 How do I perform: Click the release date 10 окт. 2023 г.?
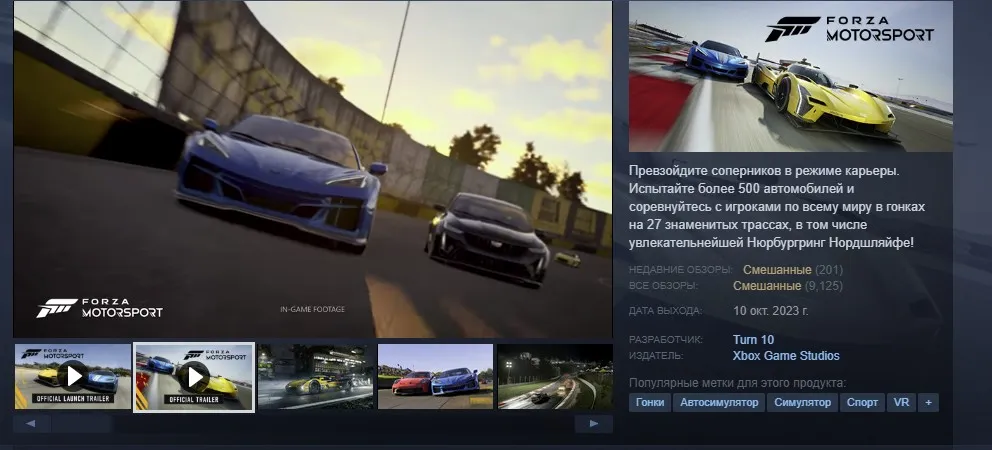tap(771, 311)
